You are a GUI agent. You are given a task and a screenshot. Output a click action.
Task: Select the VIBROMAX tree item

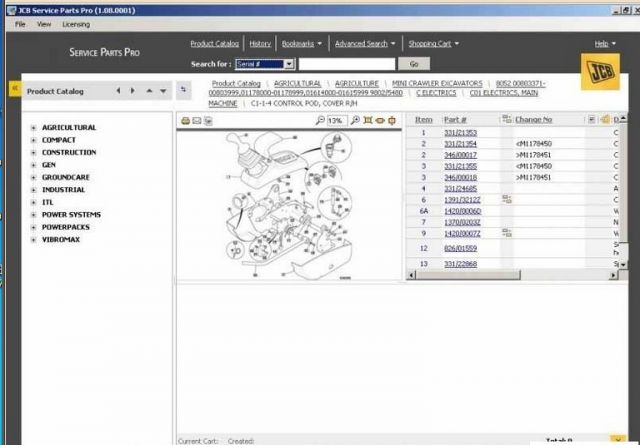click(x=61, y=240)
